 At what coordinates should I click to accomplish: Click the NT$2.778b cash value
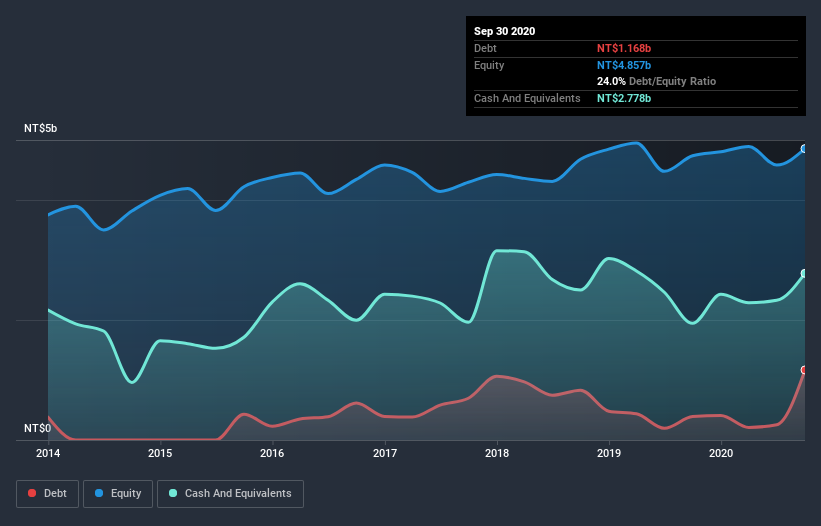pyautogui.click(x=624, y=98)
